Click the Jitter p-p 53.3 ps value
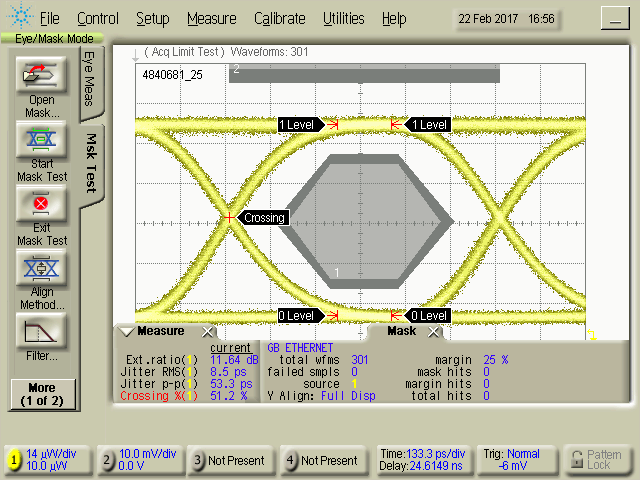Screen dimensions: 640x480 point(231,384)
